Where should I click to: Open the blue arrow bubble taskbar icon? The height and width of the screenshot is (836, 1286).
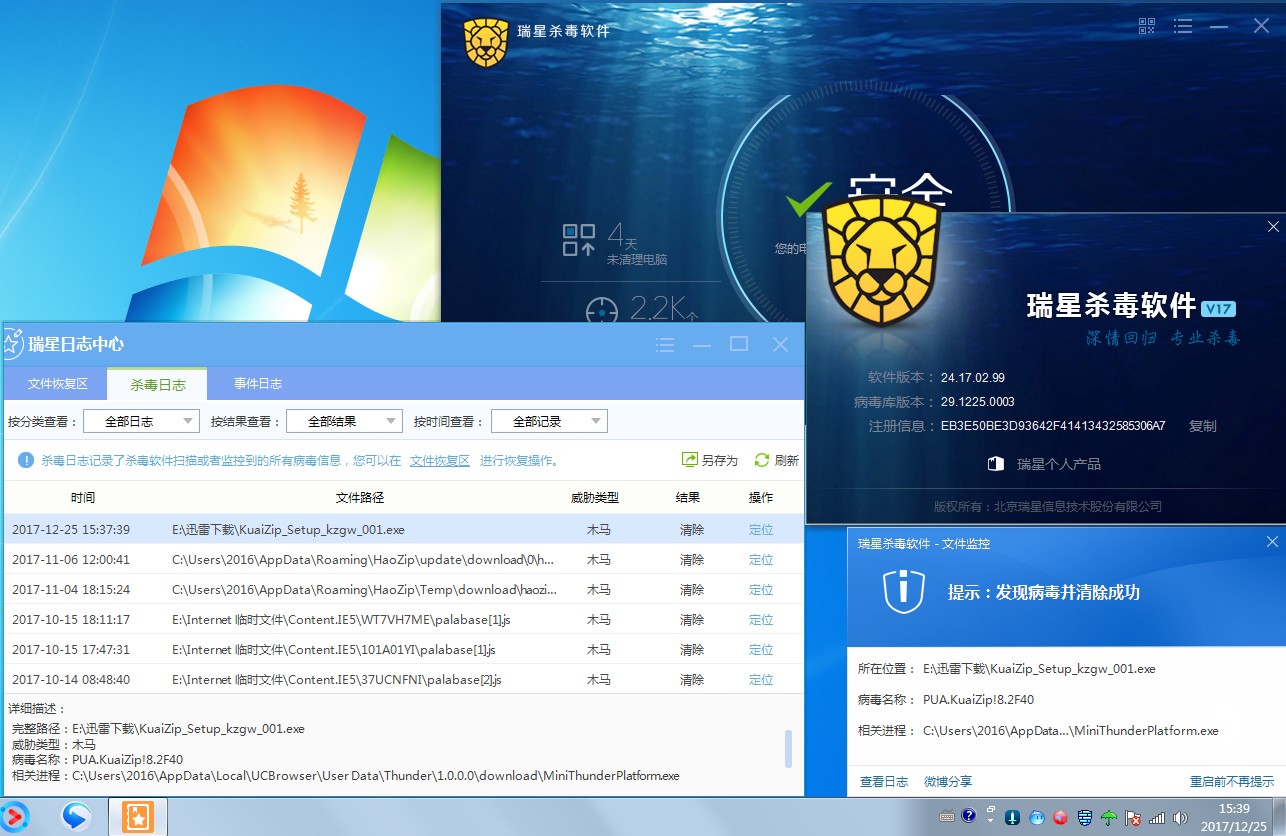[x=75, y=817]
